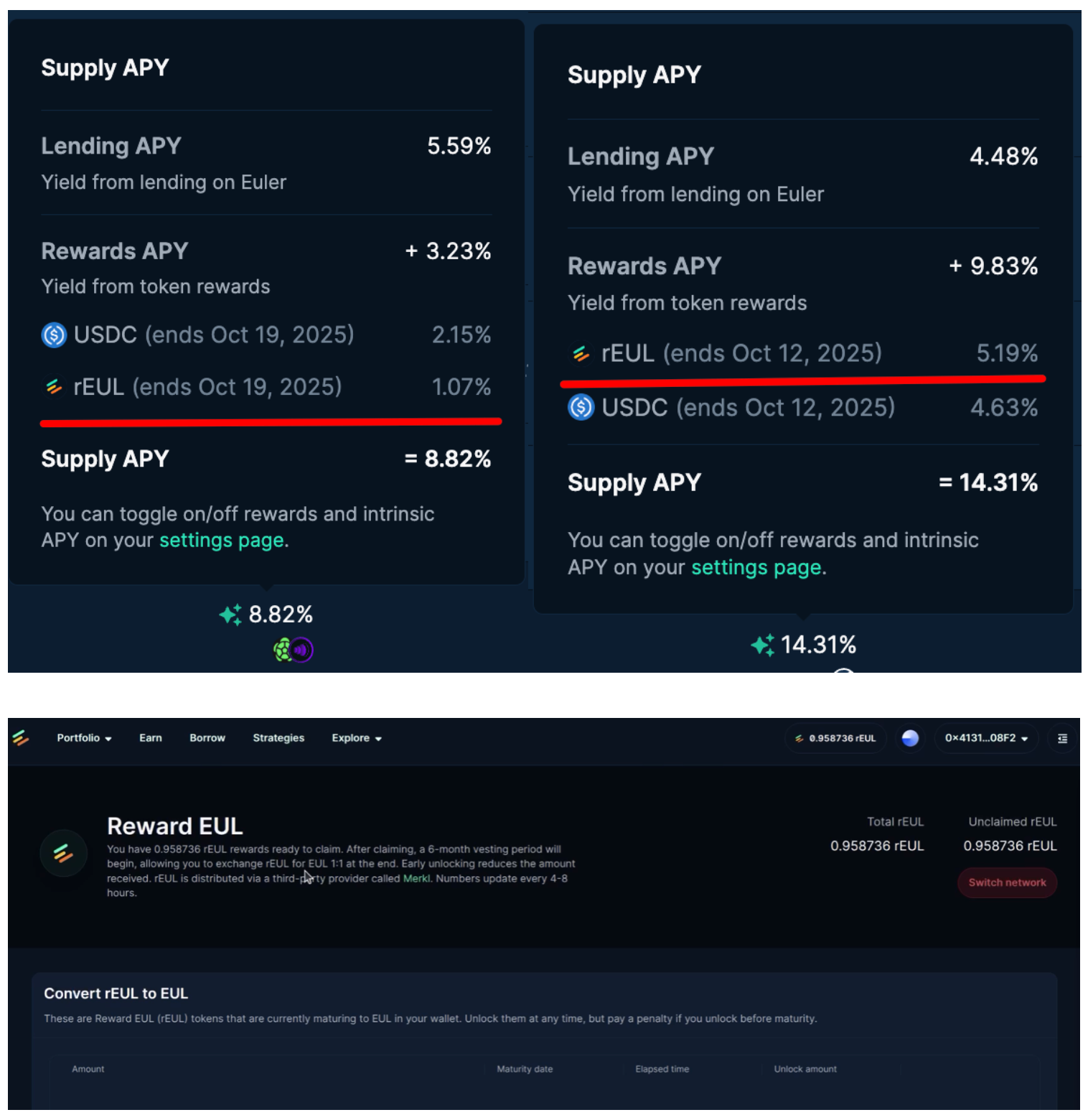The height and width of the screenshot is (1120, 1088).
Task: Click the purple round token icon below 8.82%
Action: point(302,650)
